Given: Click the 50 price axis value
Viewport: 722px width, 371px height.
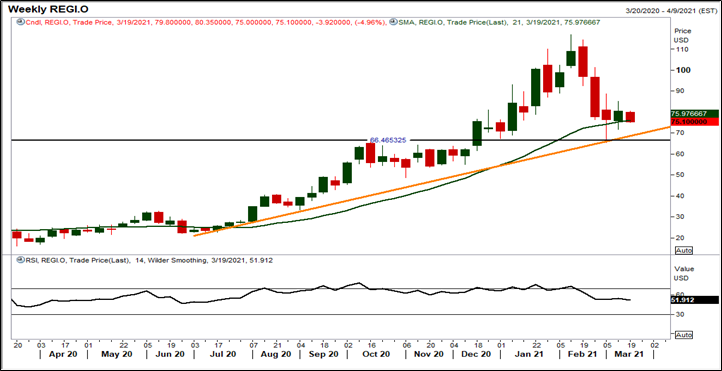Looking at the screenshot, I should point(679,175).
